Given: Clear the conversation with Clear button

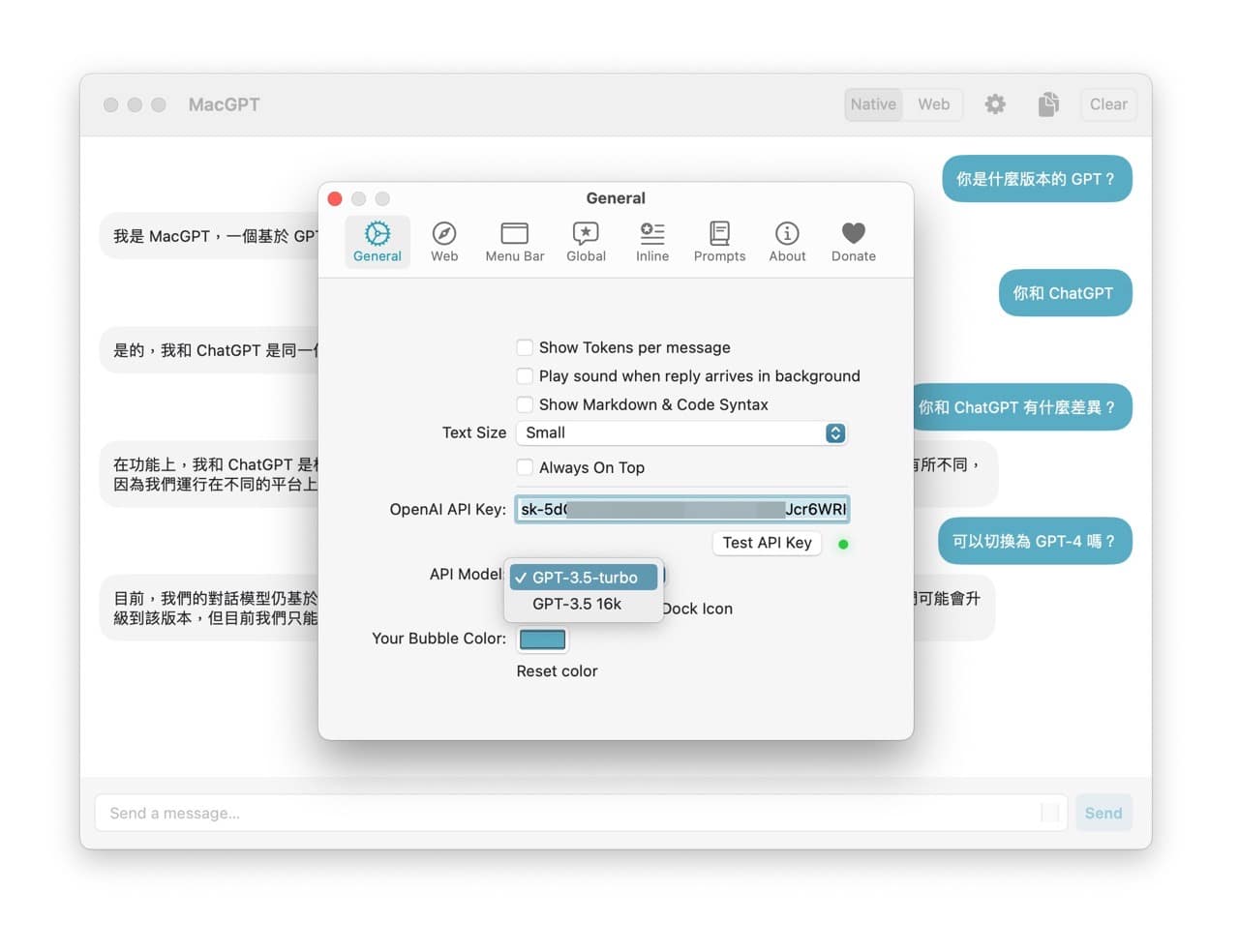Looking at the screenshot, I should 1108,104.
